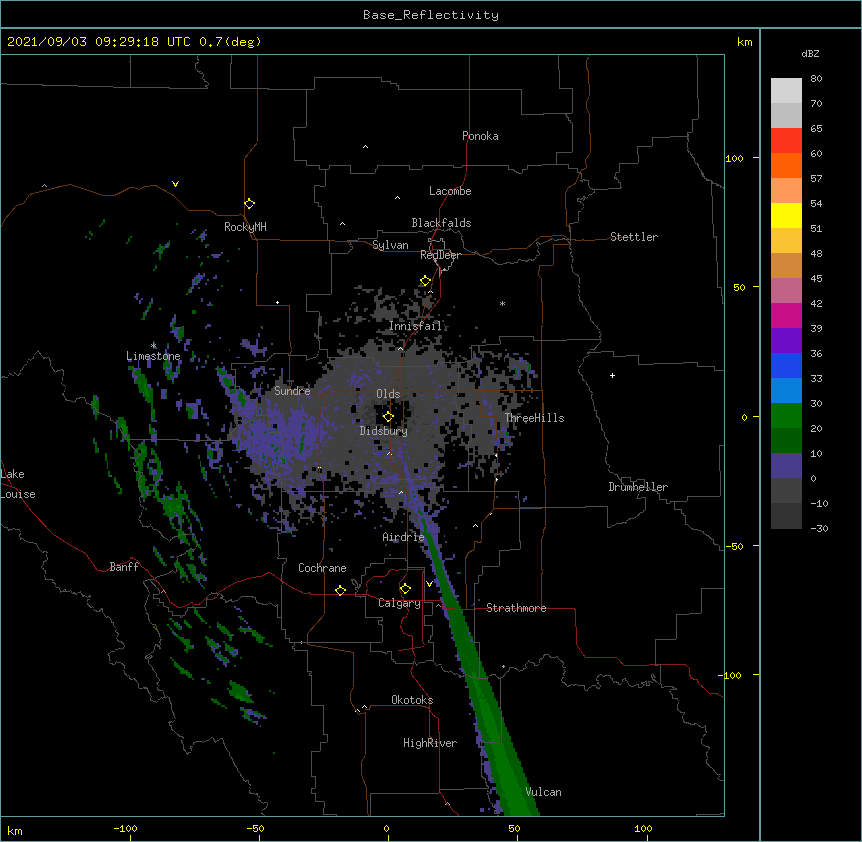The height and width of the screenshot is (842, 862).
Task: Click the -50 tick on right axis
Action: (734, 546)
